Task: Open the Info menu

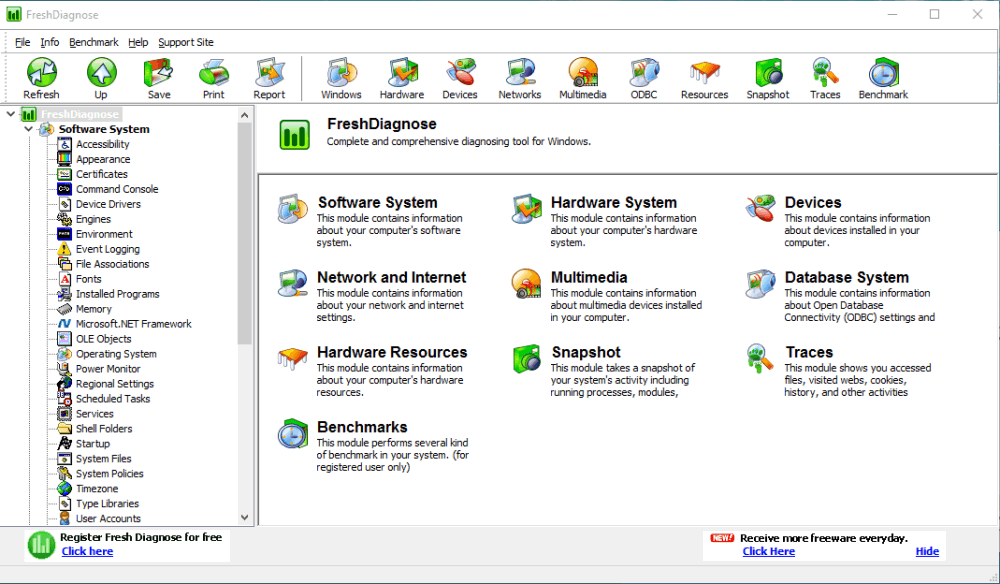Action: point(50,42)
